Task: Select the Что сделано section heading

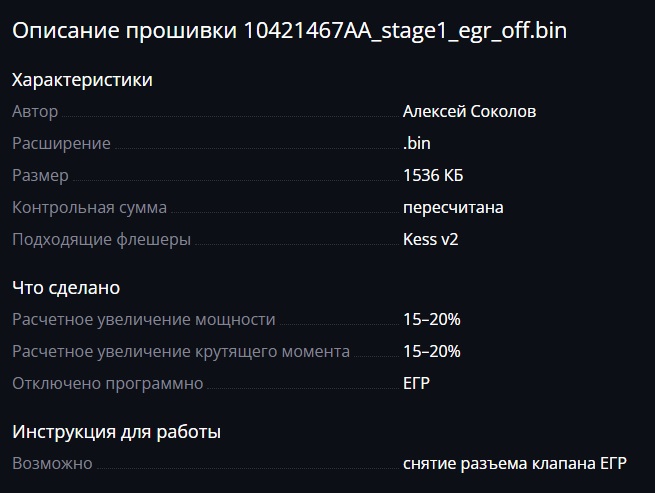Action: pos(66,288)
